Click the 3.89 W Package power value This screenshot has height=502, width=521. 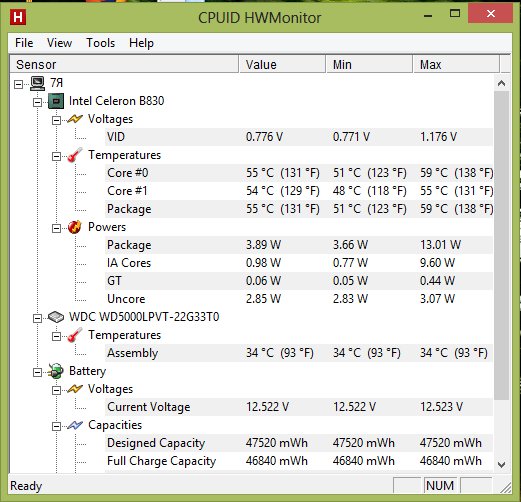coord(263,245)
